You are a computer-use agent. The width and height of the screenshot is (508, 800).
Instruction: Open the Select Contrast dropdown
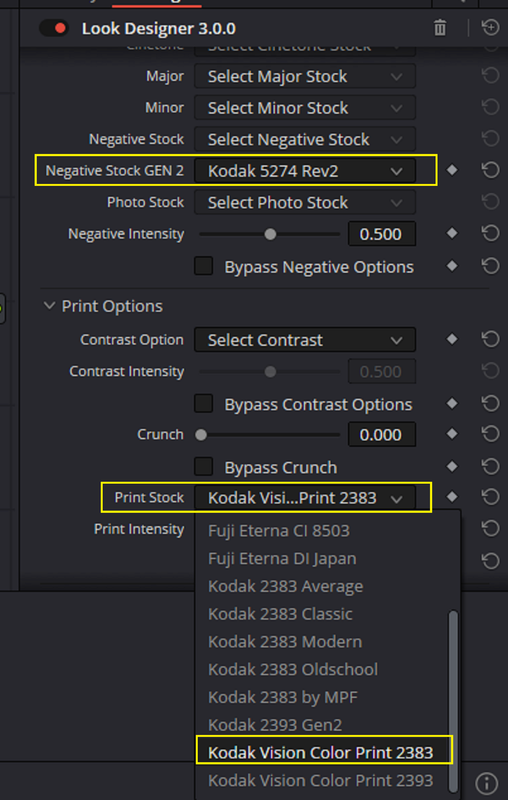click(305, 340)
